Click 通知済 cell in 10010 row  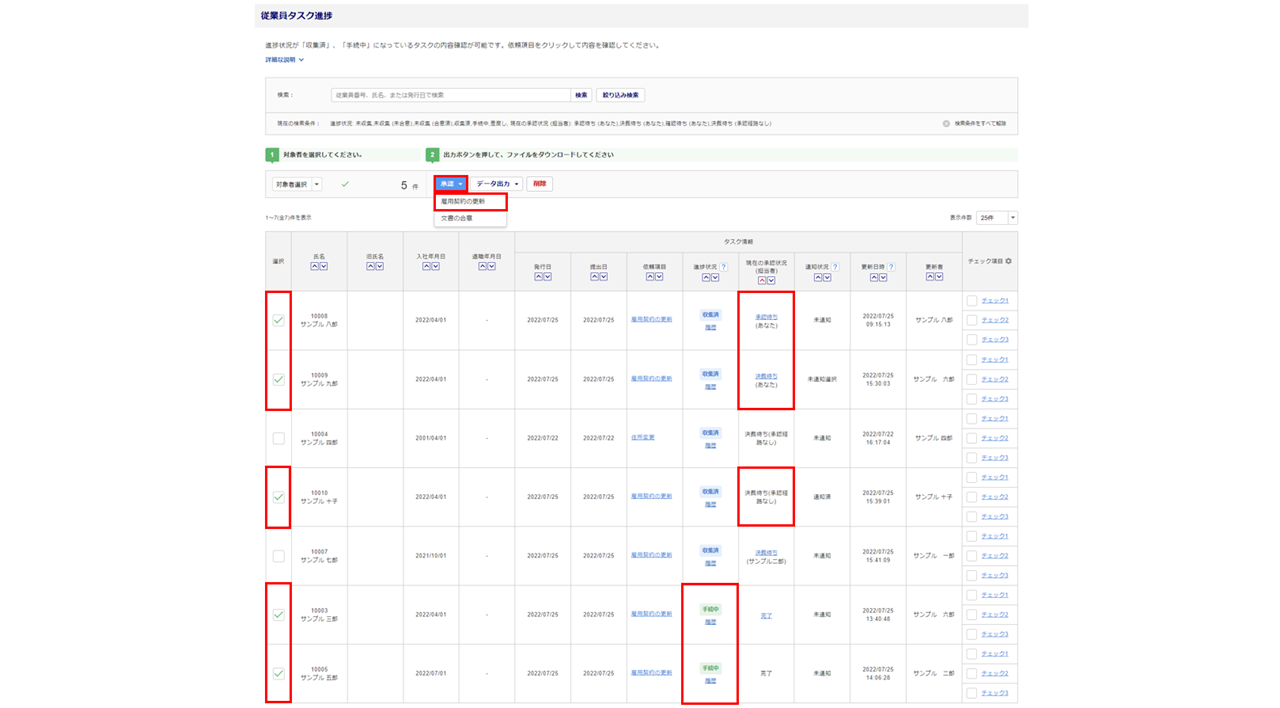coord(822,497)
